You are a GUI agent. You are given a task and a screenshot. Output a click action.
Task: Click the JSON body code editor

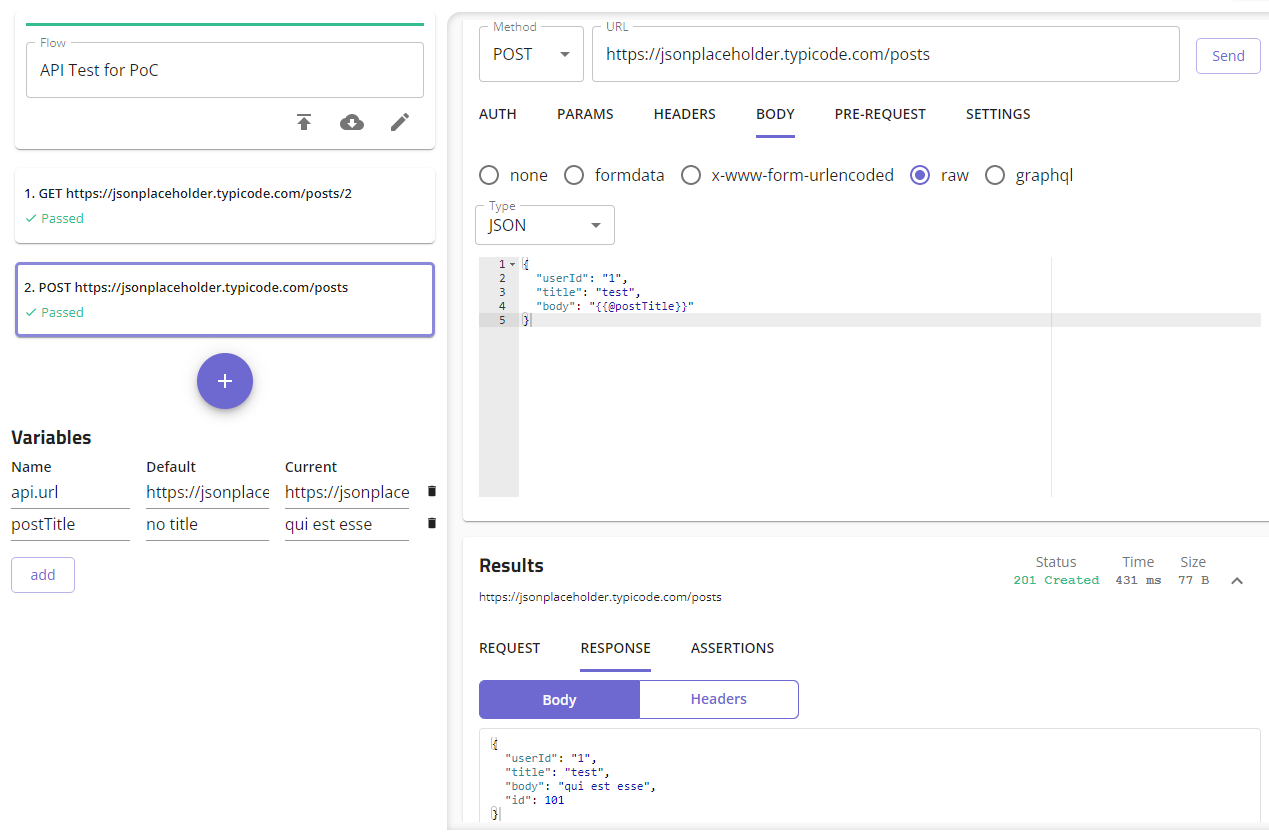(870, 376)
